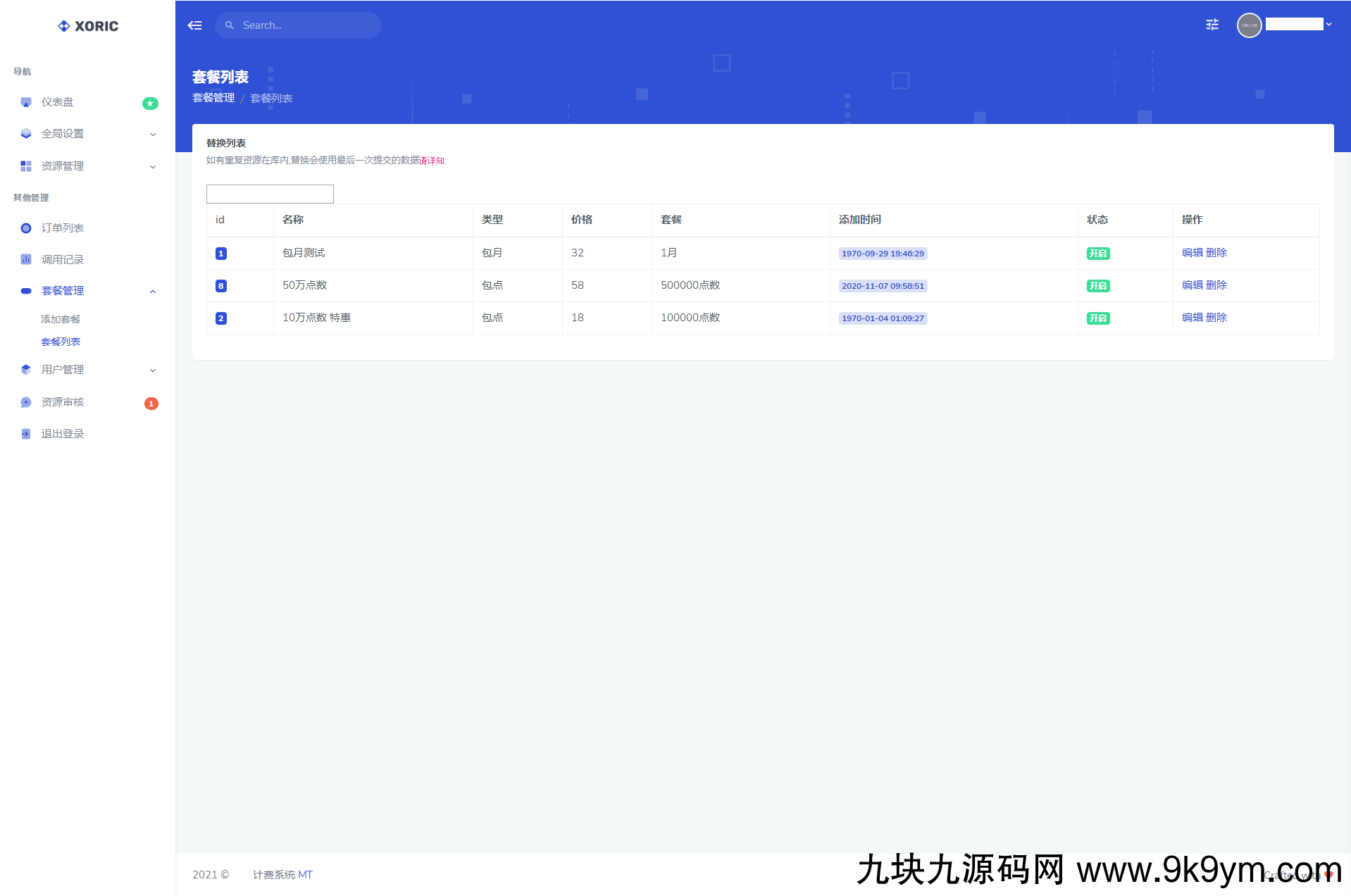
Task: Click 编辑 link for 包月测试 row
Action: coord(1192,253)
